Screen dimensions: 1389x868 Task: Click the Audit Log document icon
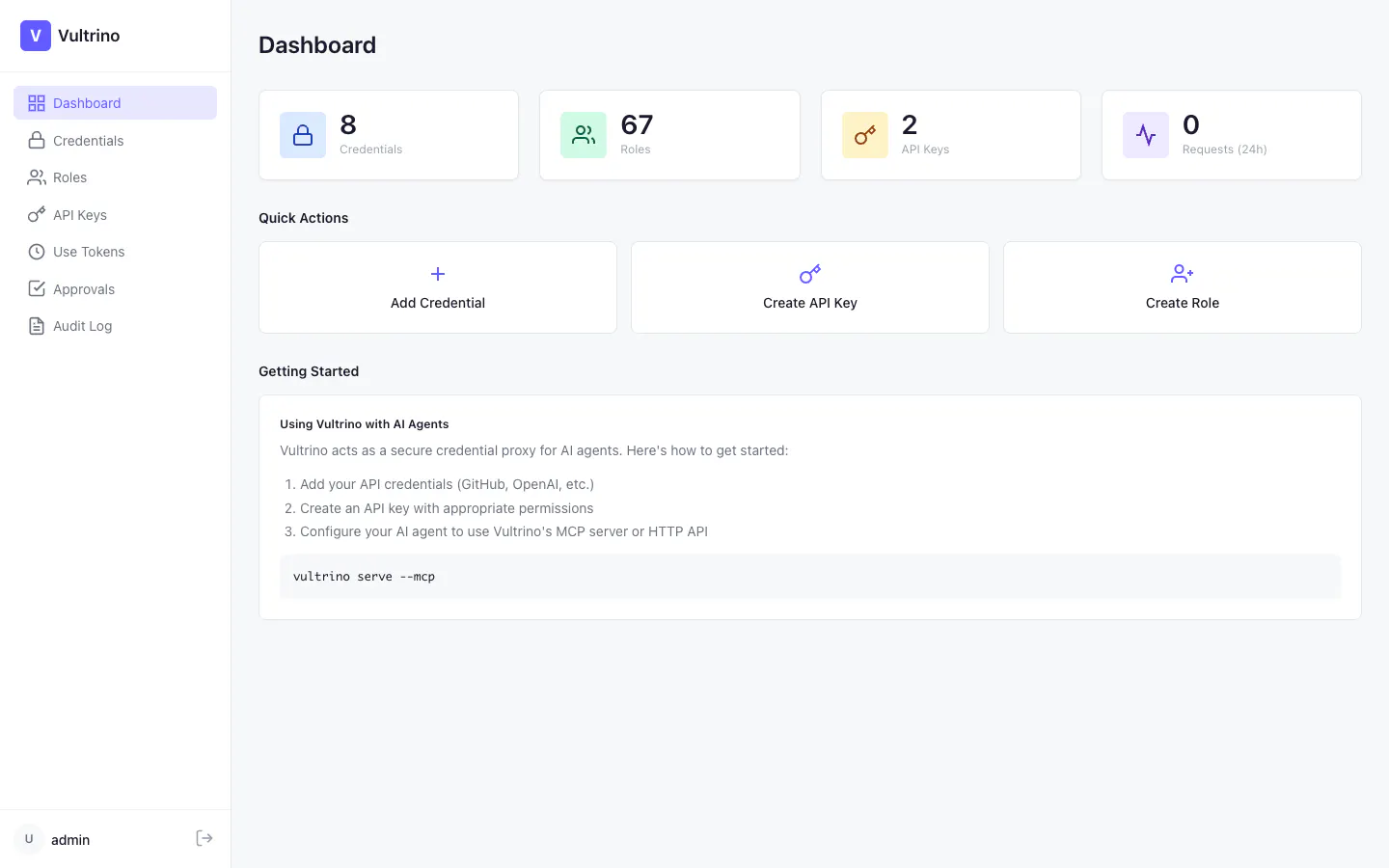(x=37, y=326)
